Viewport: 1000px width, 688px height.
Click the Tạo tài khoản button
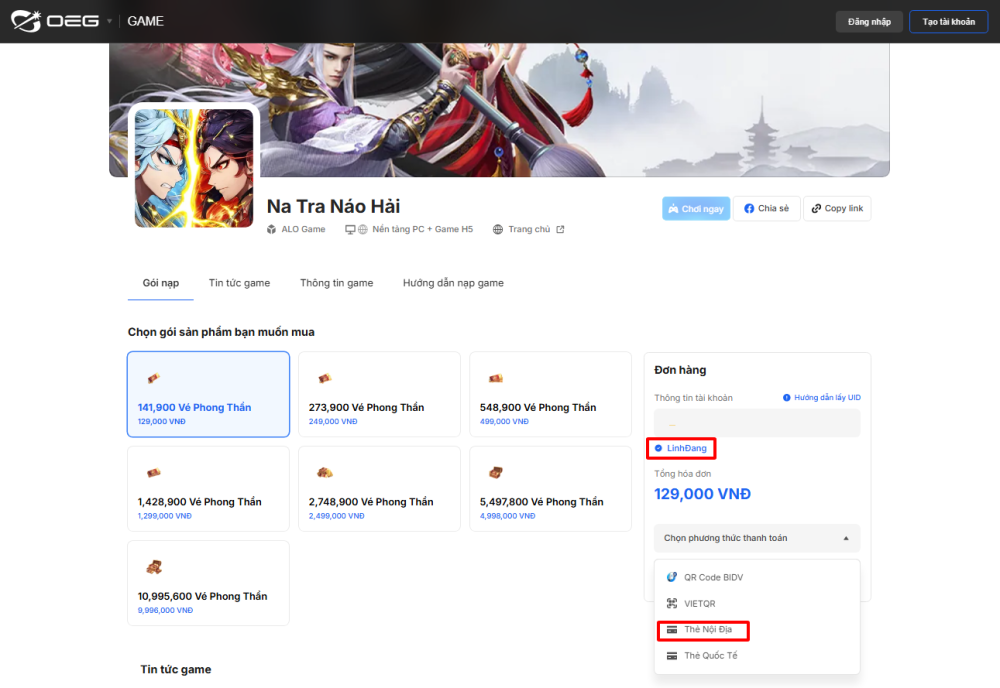tap(948, 22)
